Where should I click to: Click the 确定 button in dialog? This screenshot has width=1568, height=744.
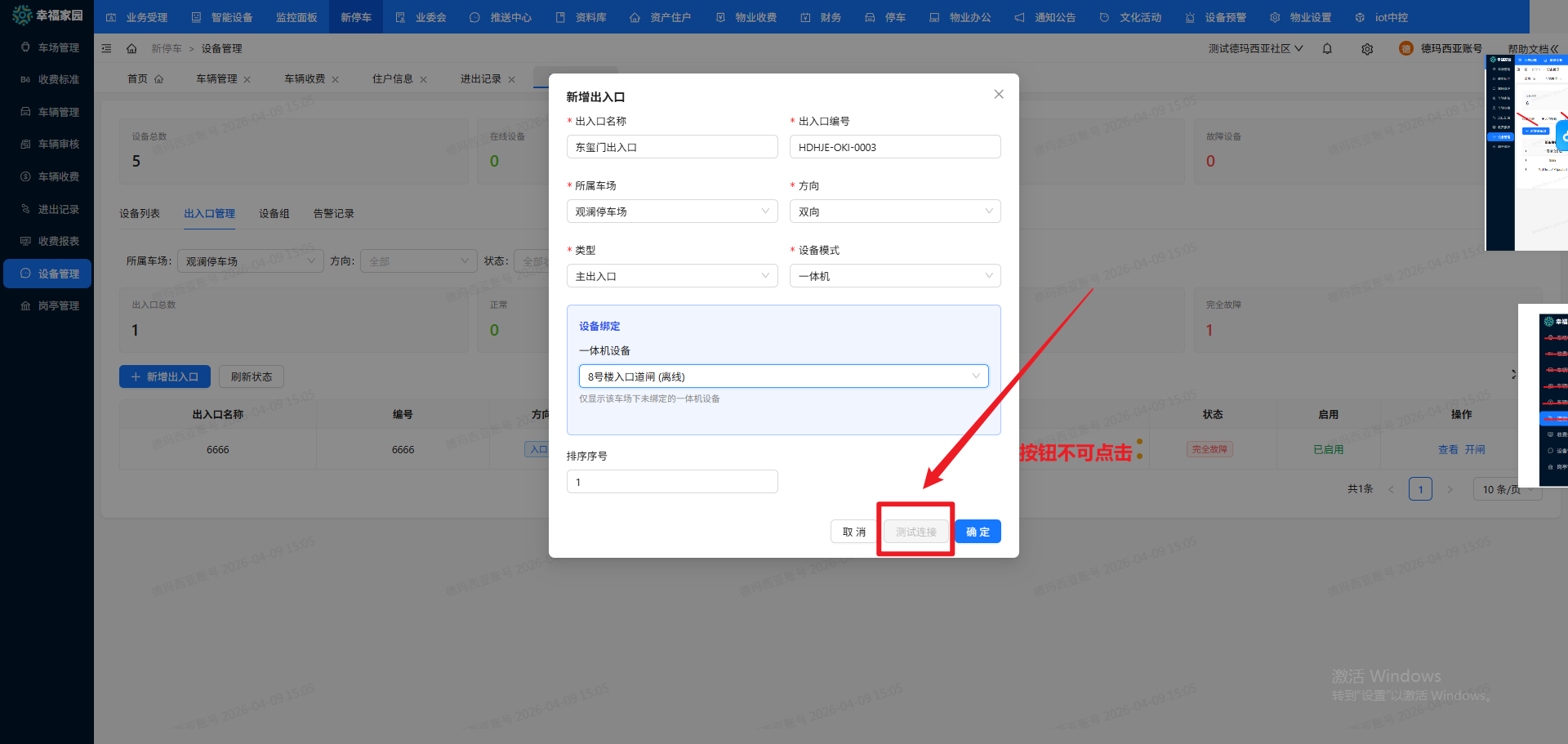pyautogui.click(x=978, y=532)
